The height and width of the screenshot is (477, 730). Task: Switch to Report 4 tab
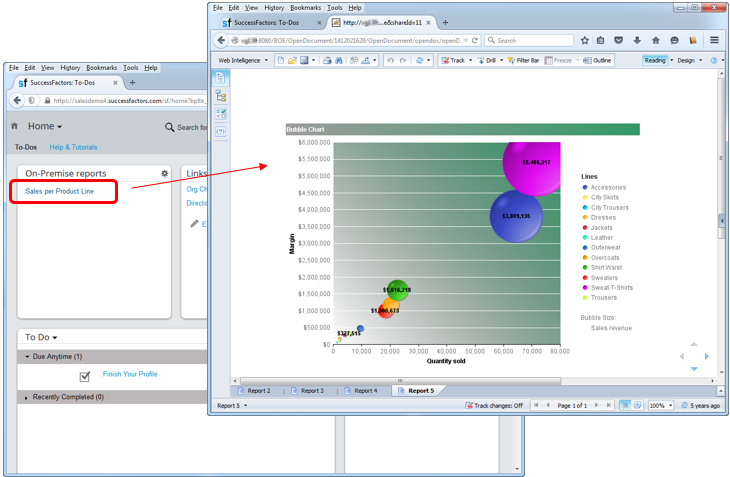[x=361, y=391]
